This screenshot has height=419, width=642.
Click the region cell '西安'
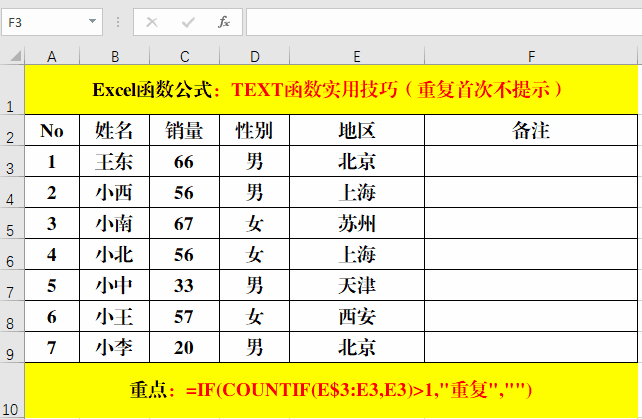[357, 317]
